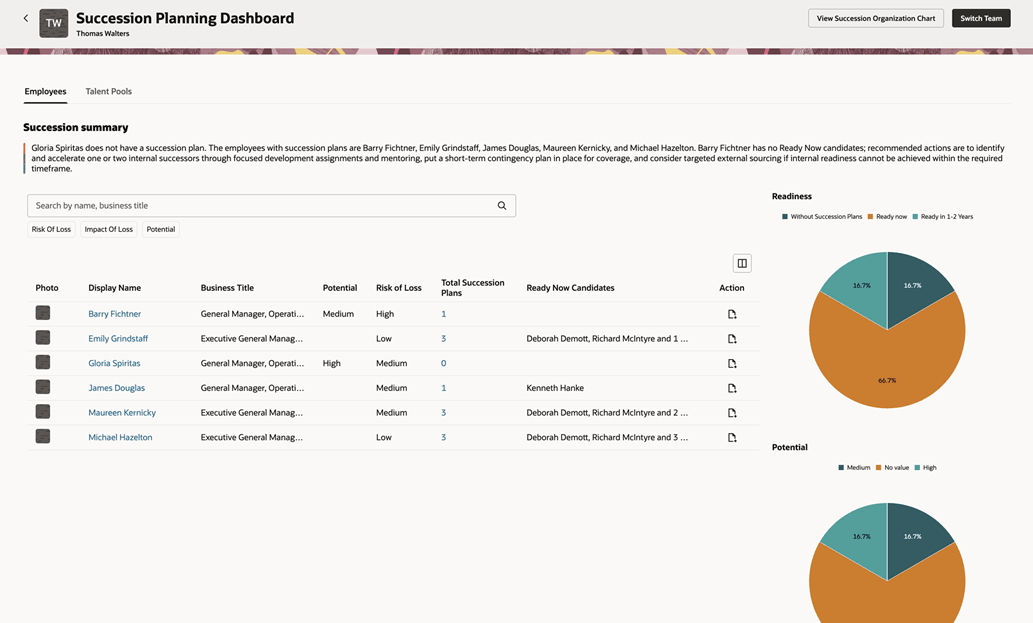Screen dimensions: 1033x623
Task: Switch to the Talent Pools tab
Action: click(x=108, y=91)
